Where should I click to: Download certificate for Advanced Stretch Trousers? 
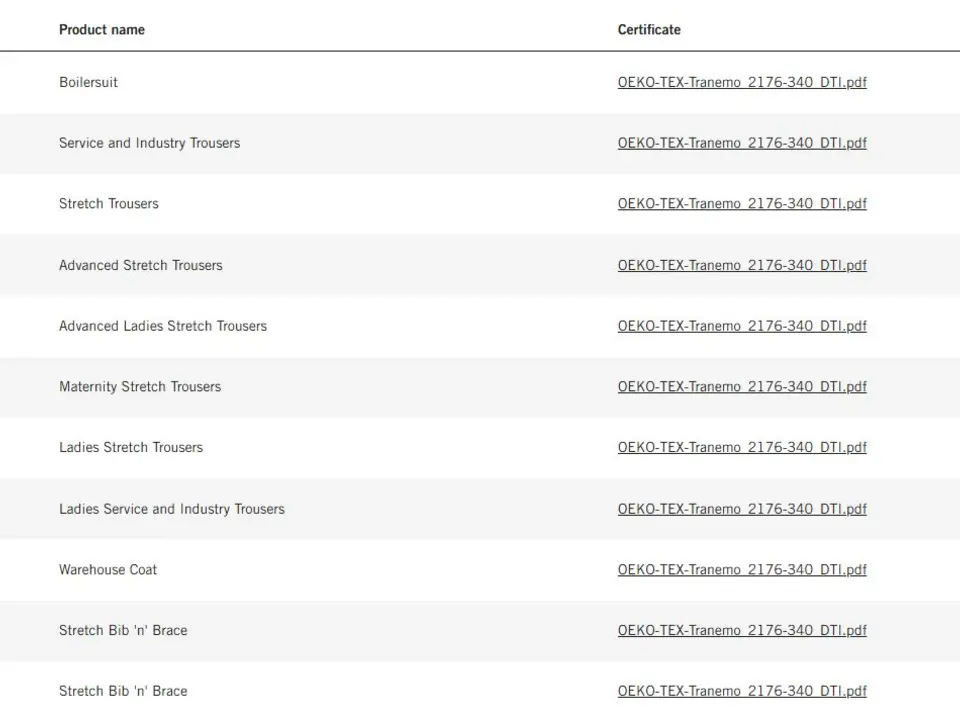(x=742, y=265)
